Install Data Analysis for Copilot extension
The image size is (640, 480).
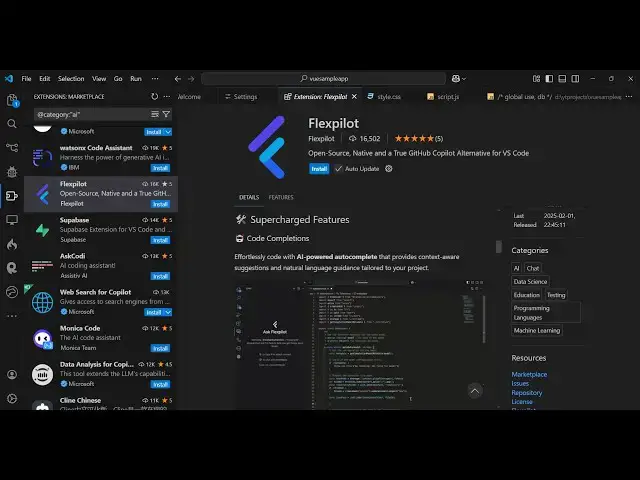160,384
